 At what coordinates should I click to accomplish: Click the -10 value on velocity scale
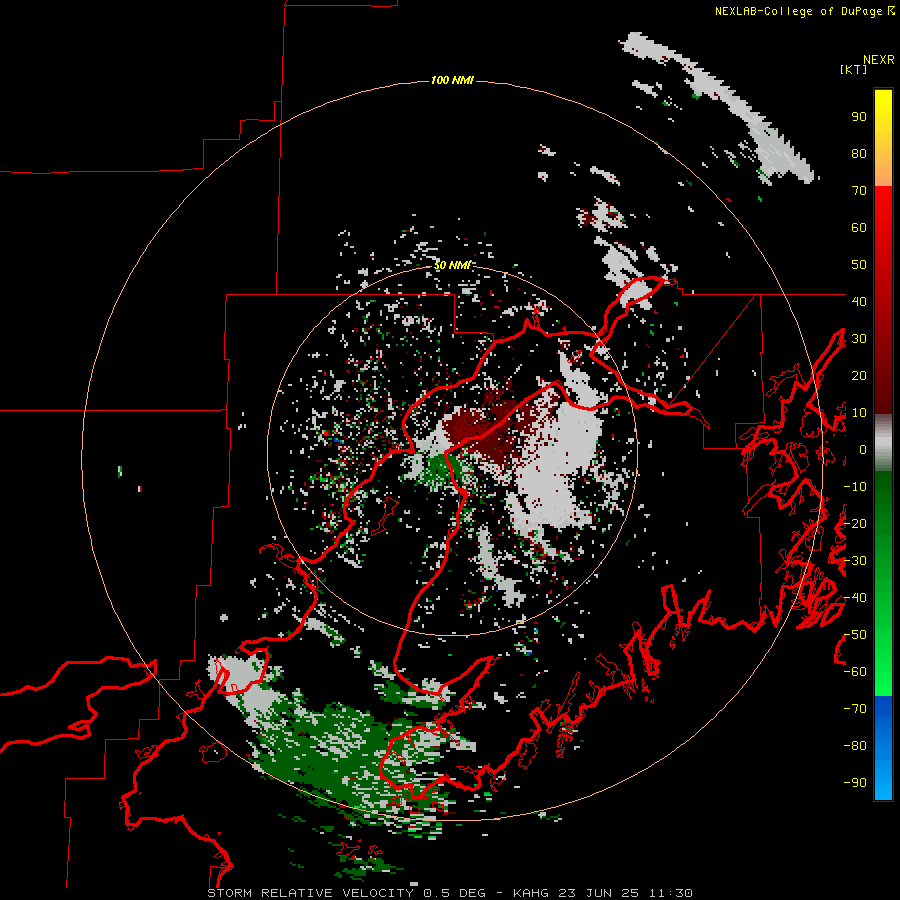[x=855, y=487]
